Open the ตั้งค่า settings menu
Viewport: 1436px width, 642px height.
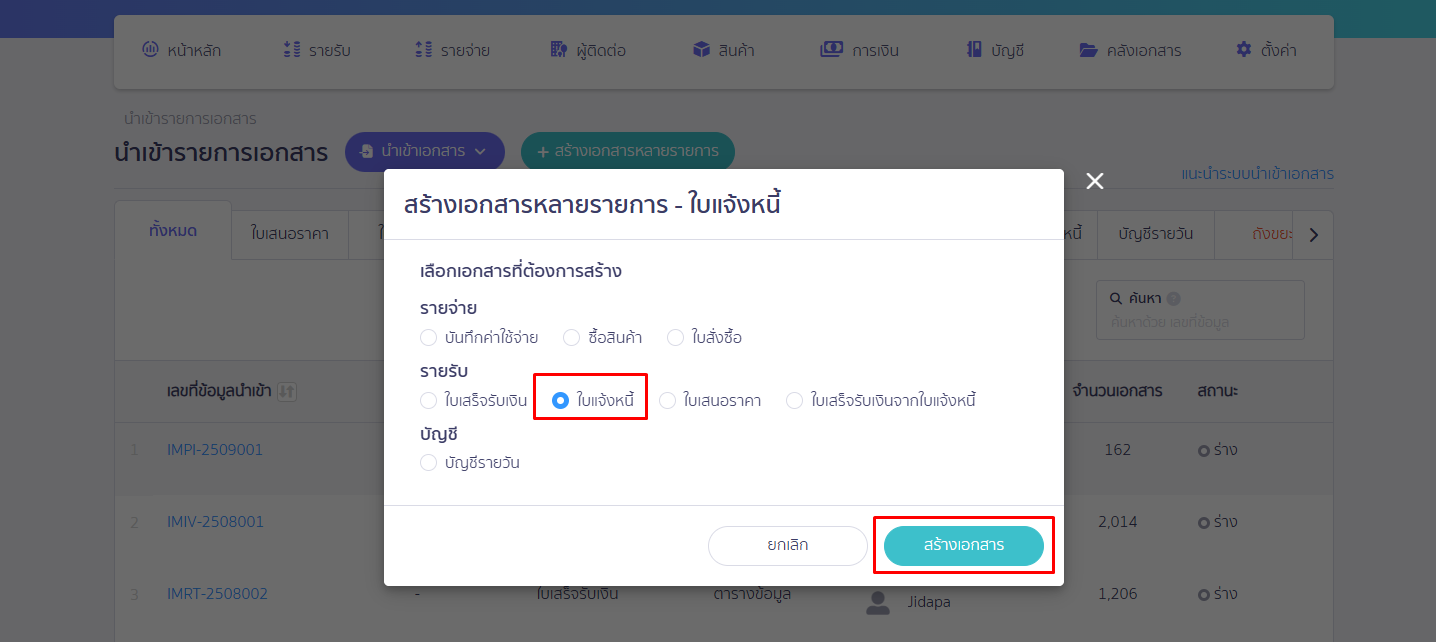click(1266, 50)
